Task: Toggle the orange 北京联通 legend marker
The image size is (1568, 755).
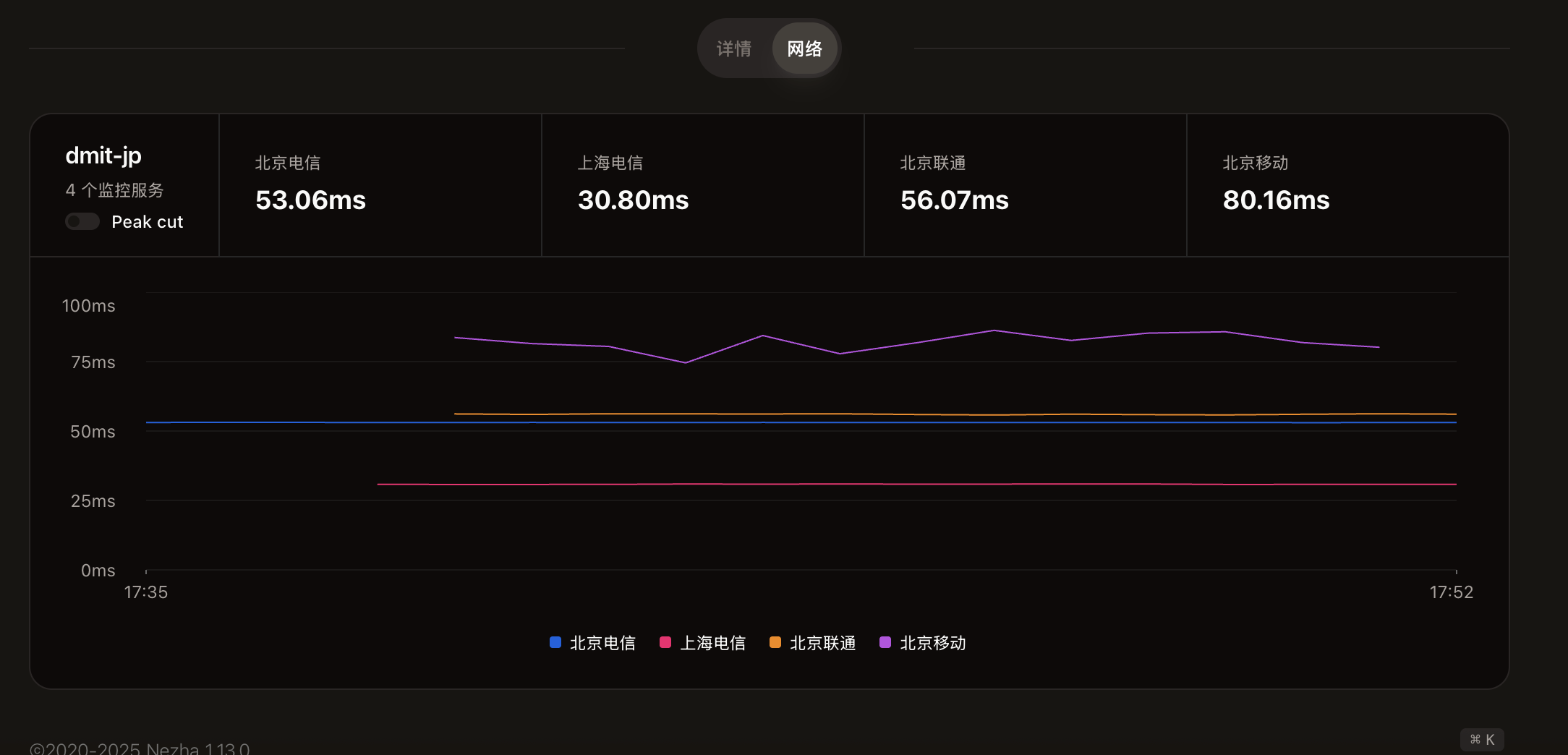Action: coord(775,642)
